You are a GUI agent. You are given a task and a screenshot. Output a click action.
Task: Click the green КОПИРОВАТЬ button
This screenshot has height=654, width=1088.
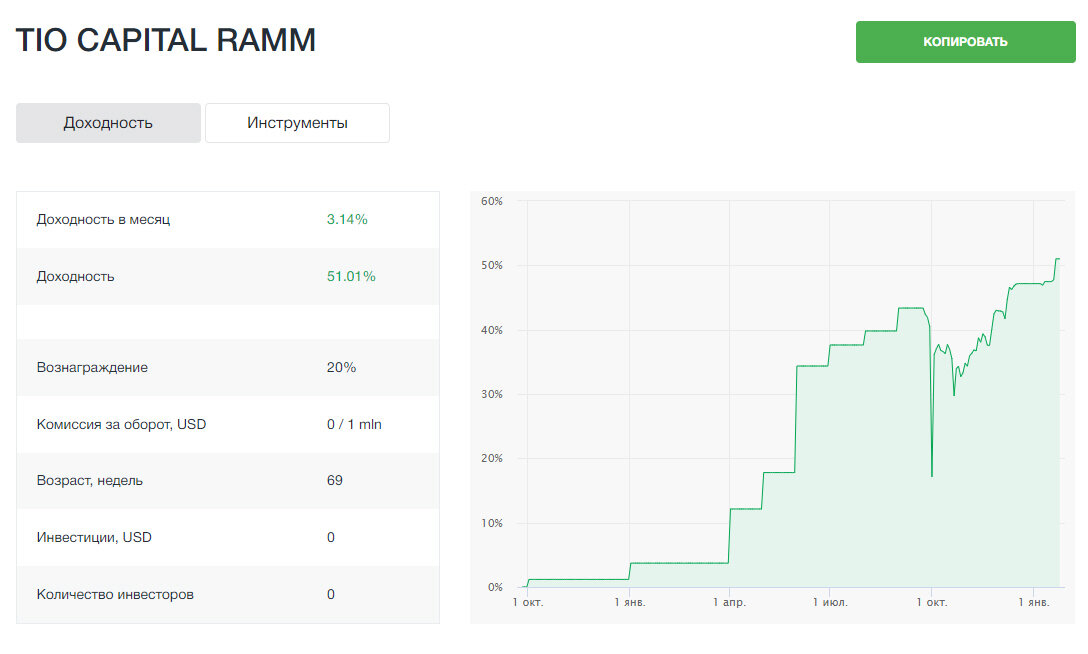pyautogui.click(x=965, y=42)
